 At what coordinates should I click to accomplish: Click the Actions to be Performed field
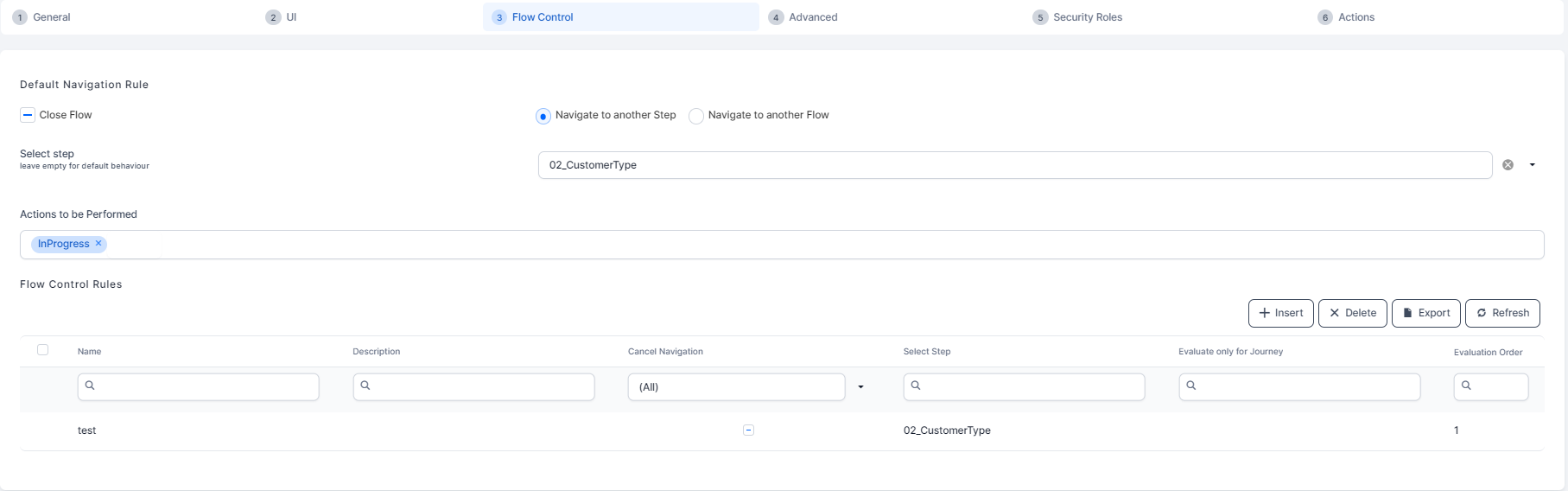click(778, 245)
